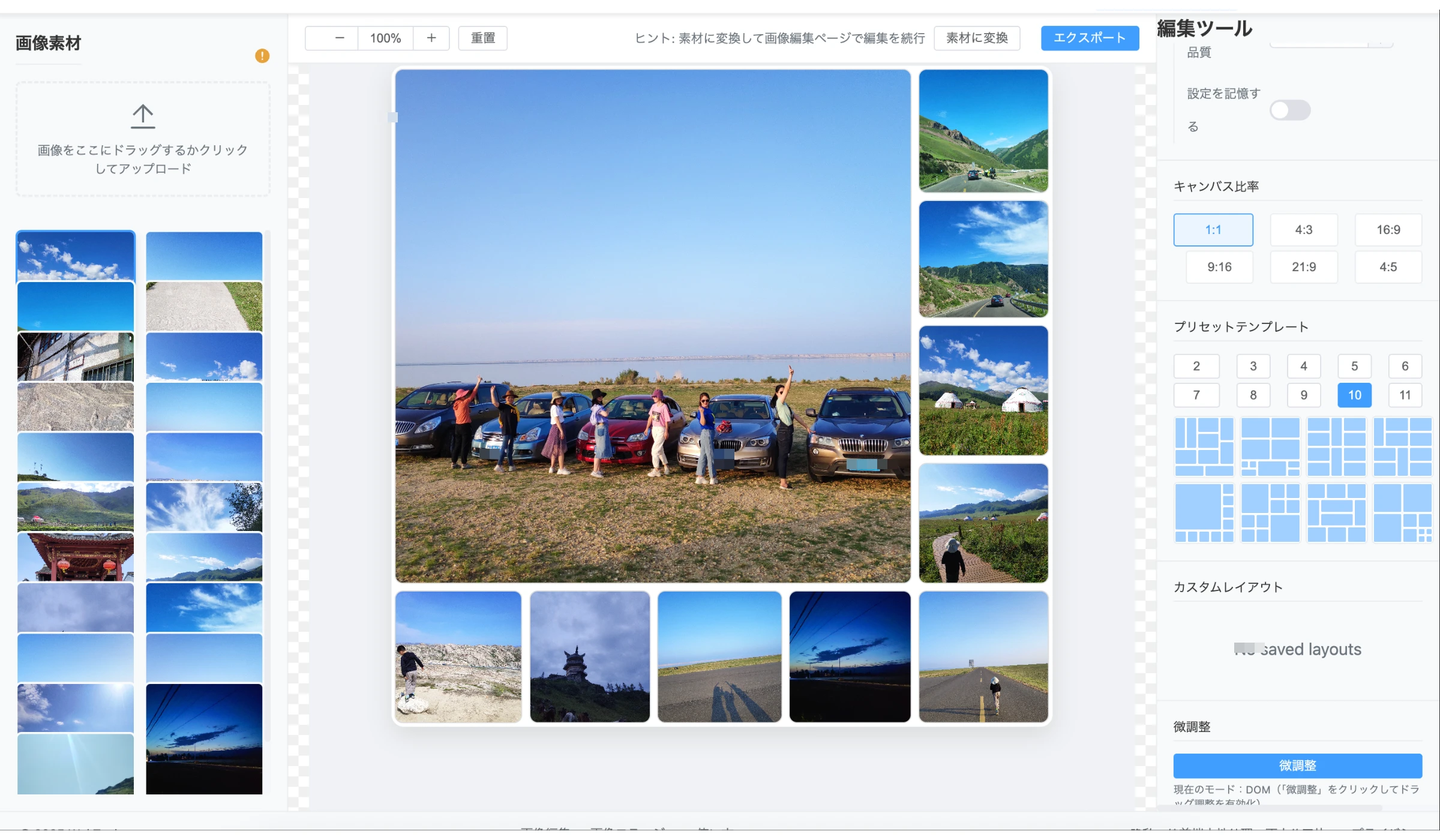The height and width of the screenshot is (840, 1440).
Task: Pick the highlighted cloudy sky material thumbnail
Action: point(76,256)
